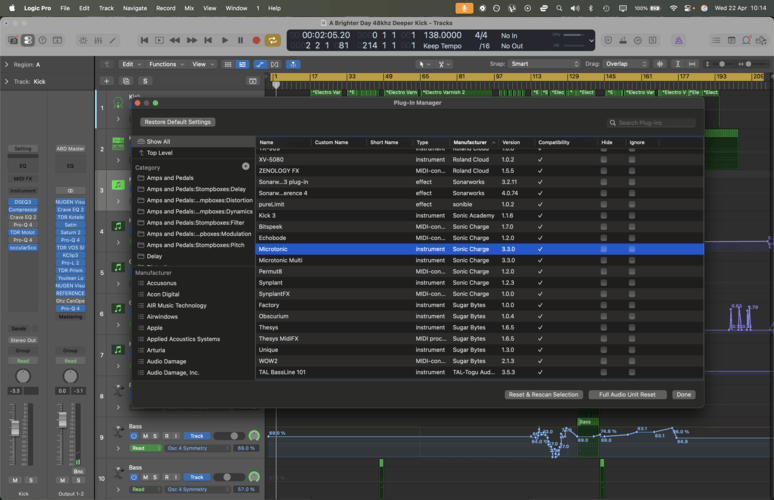Tick the Hide checkbox for Microtonic
This screenshot has width=774, height=500.
pos(604,249)
